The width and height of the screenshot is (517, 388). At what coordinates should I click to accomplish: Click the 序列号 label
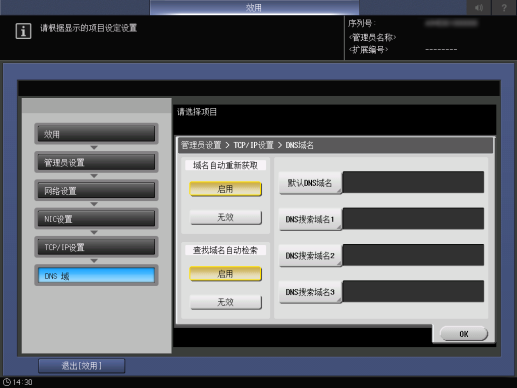click(361, 23)
